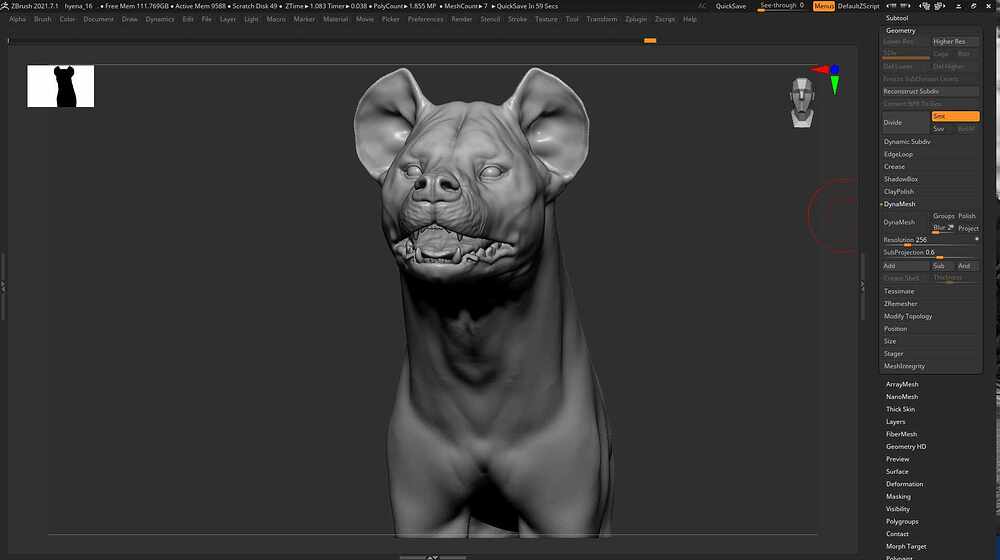Click the Add button under SubProjection

pos(906,266)
